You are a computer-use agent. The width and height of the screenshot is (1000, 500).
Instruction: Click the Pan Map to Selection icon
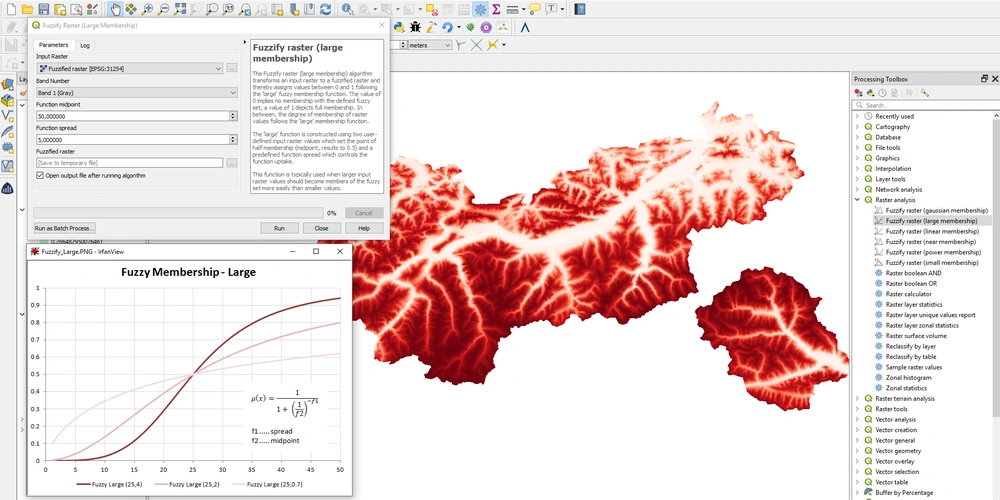(131, 10)
